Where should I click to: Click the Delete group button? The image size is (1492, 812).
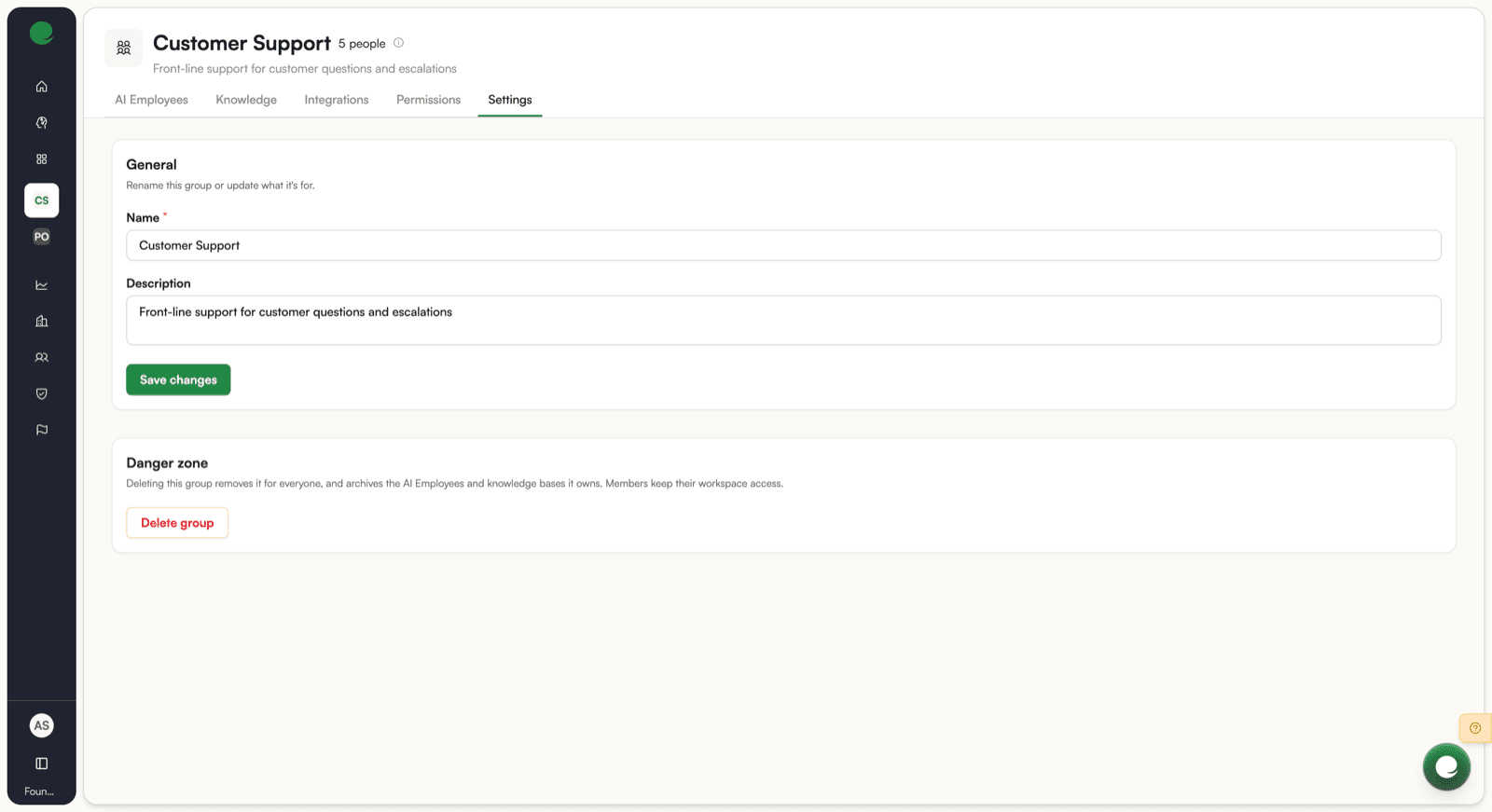click(177, 523)
